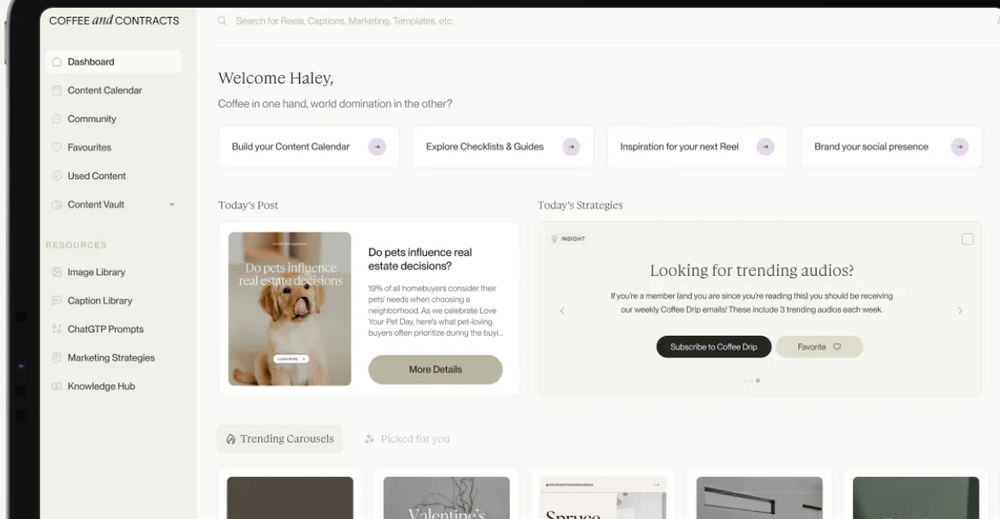1000x519 pixels.
Task: Click the search magnifier icon
Action: click(x=222, y=21)
